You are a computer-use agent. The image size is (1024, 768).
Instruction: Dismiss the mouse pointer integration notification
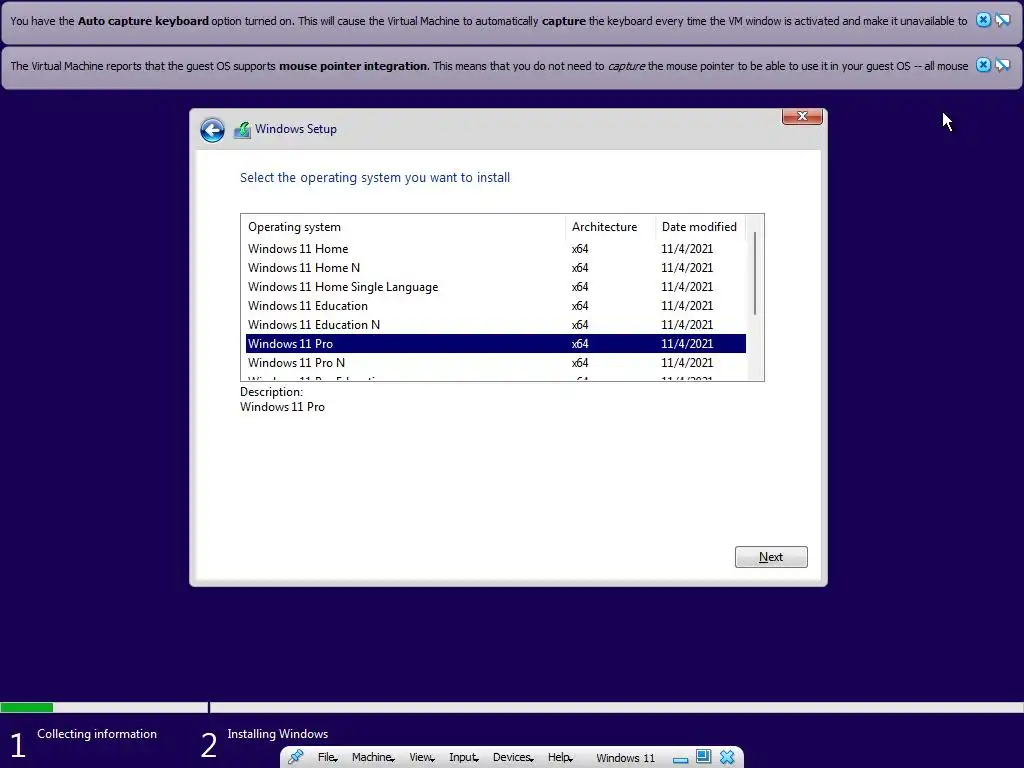[983, 65]
